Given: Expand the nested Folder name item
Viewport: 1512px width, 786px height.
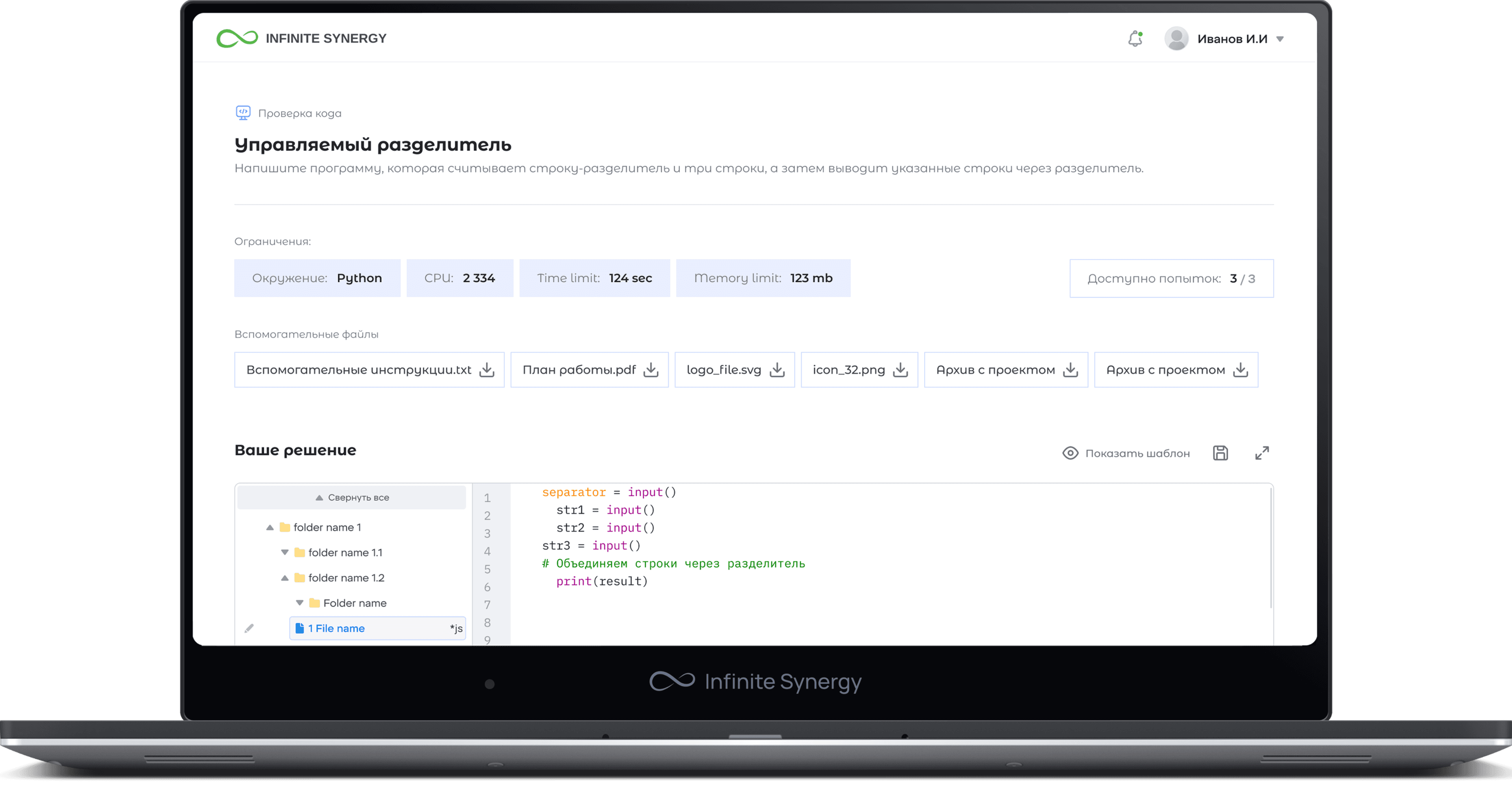Looking at the screenshot, I should coord(299,603).
